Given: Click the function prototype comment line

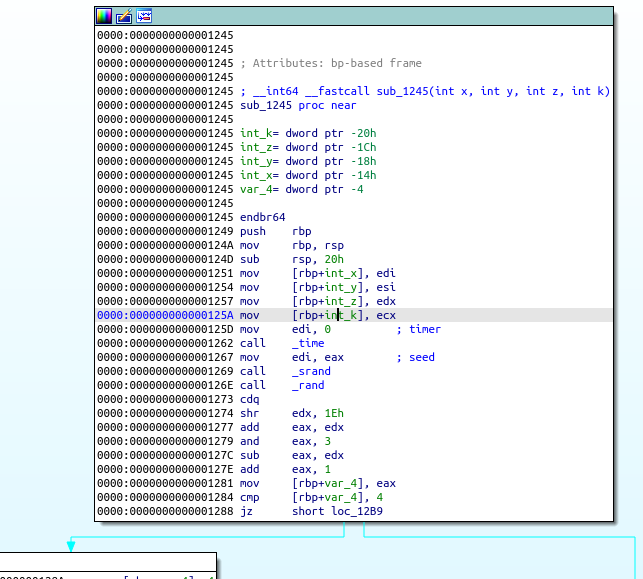Looking at the screenshot, I should click(x=425, y=91).
